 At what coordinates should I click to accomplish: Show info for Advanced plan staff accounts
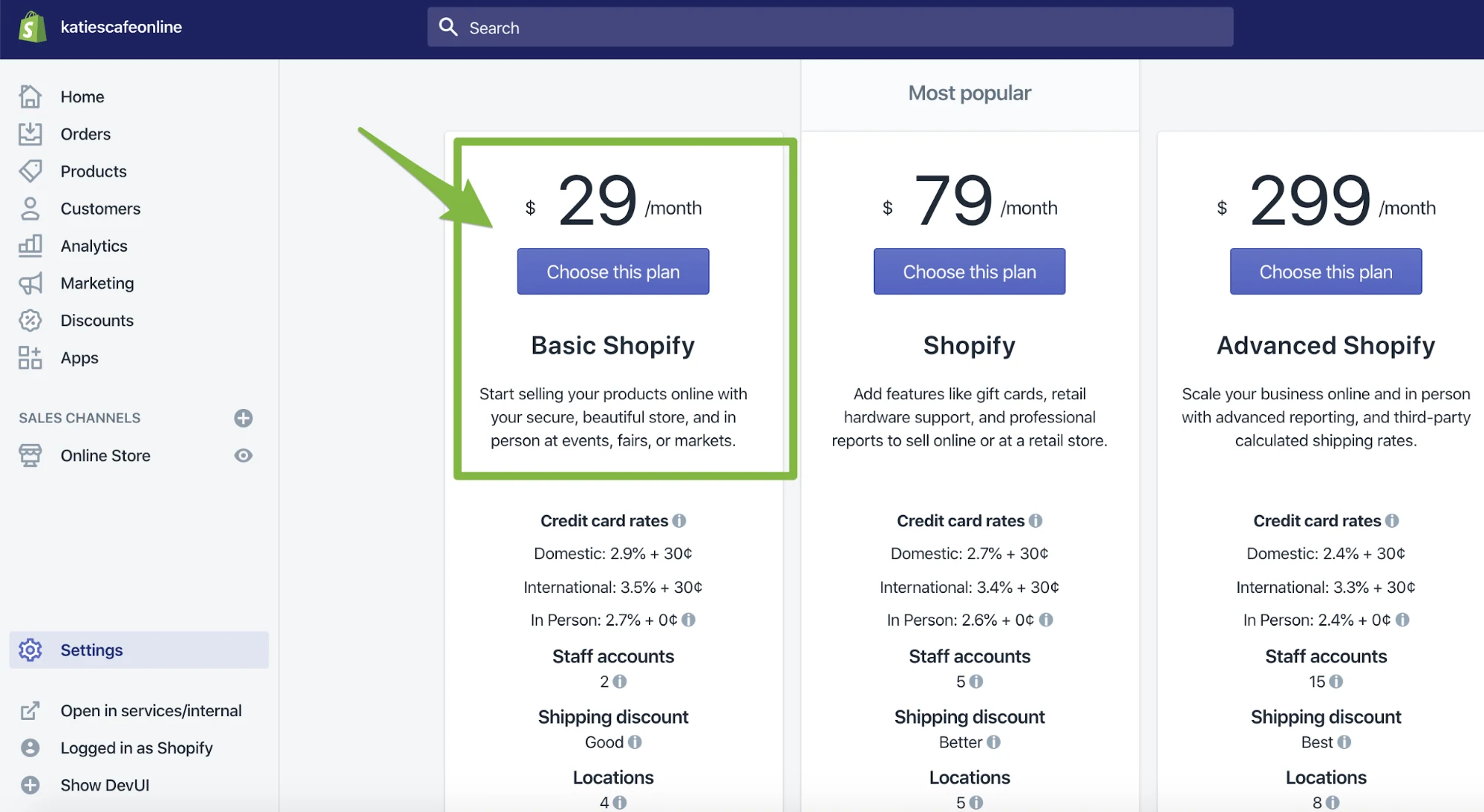coord(1336,681)
